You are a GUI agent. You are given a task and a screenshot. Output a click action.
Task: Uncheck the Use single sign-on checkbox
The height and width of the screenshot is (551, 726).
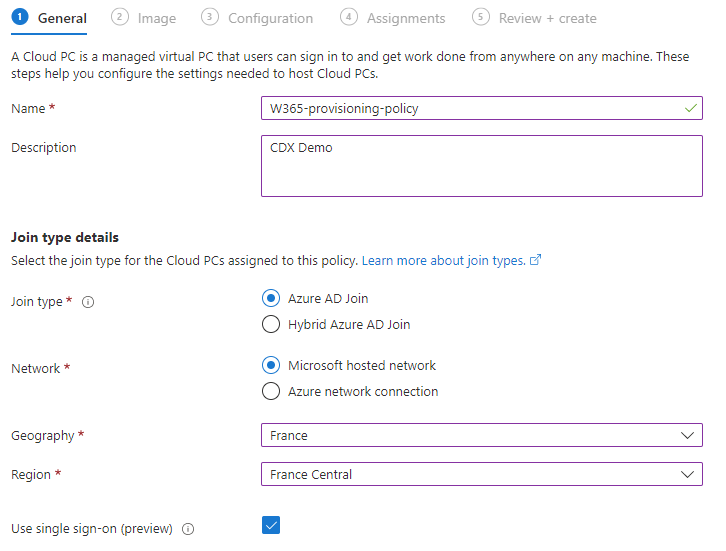click(x=271, y=525)
